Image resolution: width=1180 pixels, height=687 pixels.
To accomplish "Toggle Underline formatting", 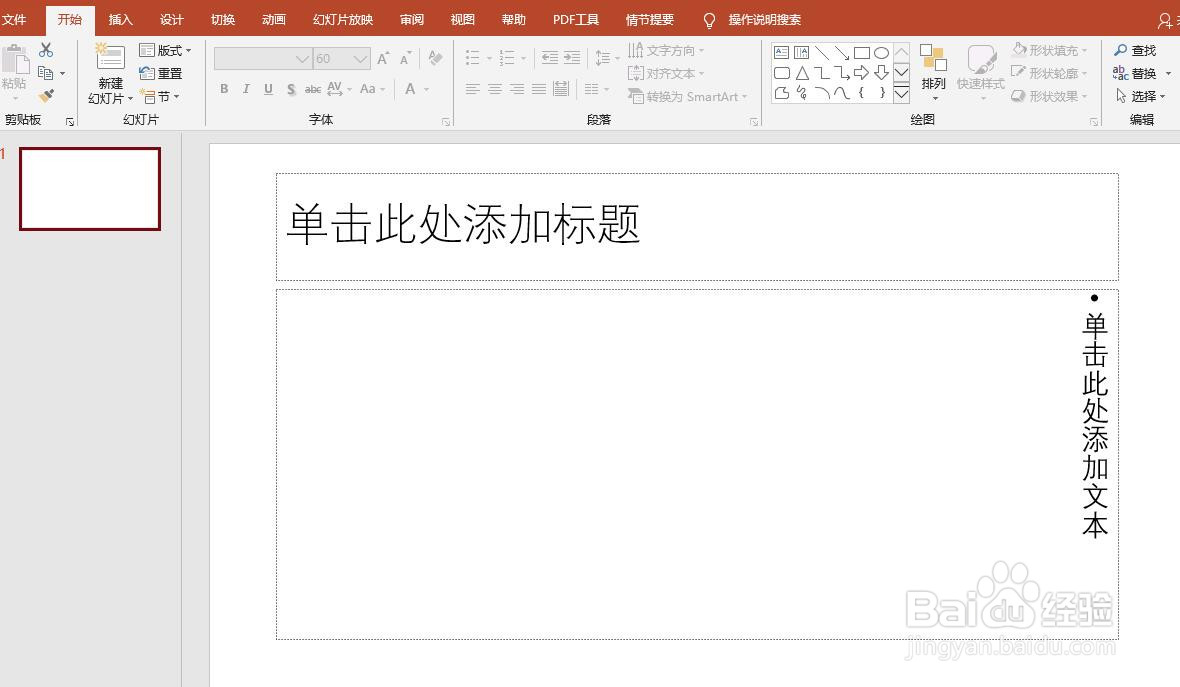I will coord(269,89).
